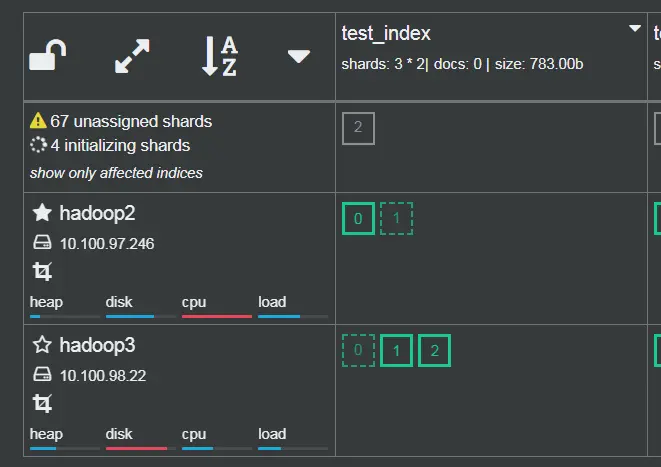Click show only affected indices
Viewport: 661px width, 467px height.
[x=116, y=173]
